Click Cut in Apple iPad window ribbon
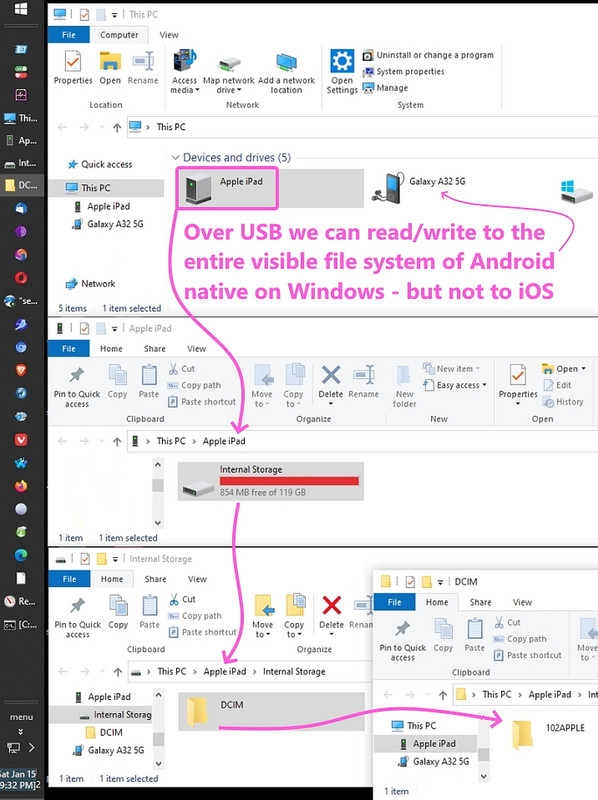 182,369
